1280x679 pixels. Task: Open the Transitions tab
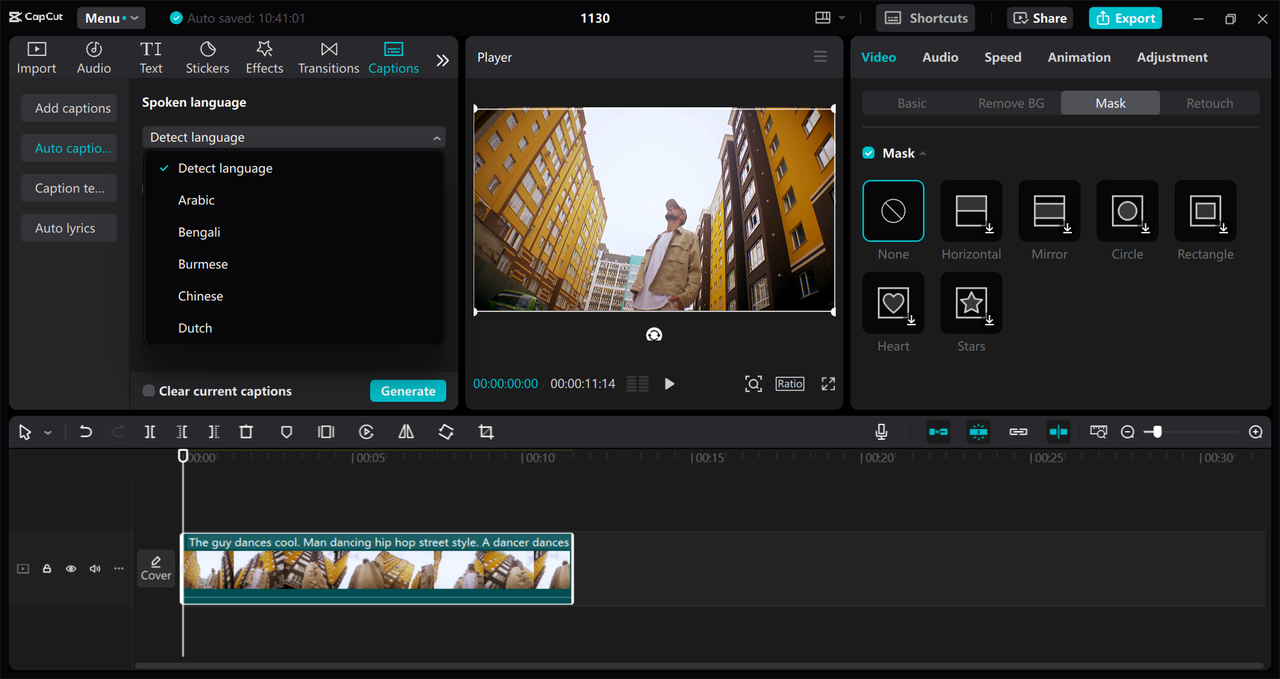tap(328, 58)
